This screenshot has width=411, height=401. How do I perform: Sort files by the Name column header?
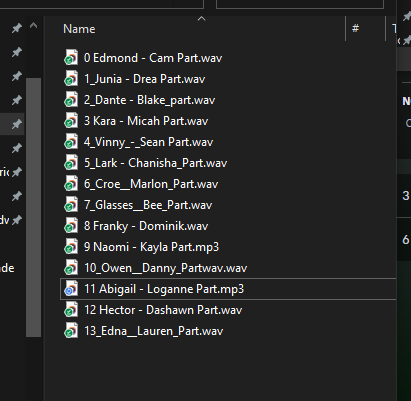coord(79,29)
